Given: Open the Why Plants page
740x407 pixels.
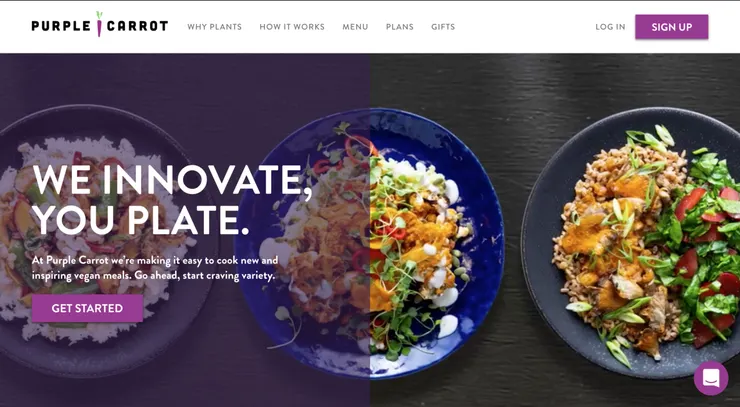Looking at the screenshot, I should pos(215,27).
